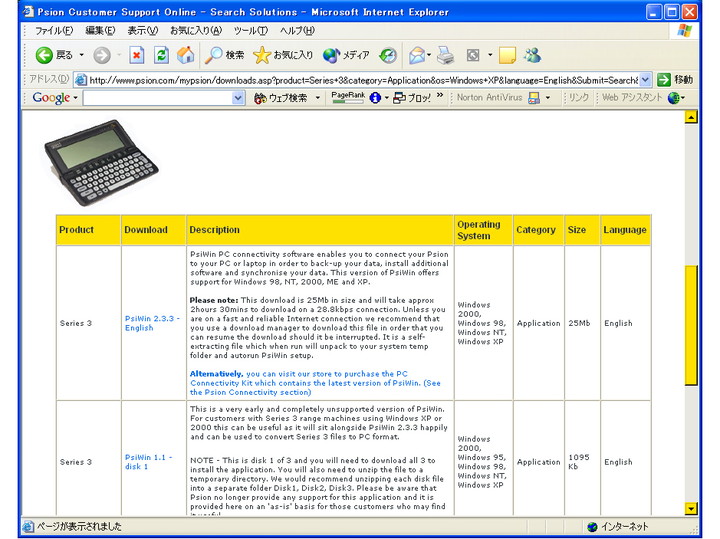Expand the page info dropdown arrow
720x539 pixels.
387,98
